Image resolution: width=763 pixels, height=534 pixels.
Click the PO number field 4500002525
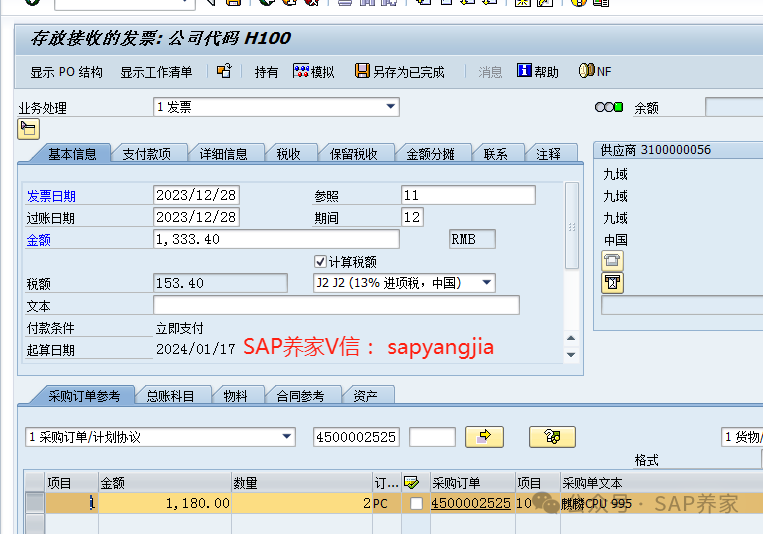[356, 437]
